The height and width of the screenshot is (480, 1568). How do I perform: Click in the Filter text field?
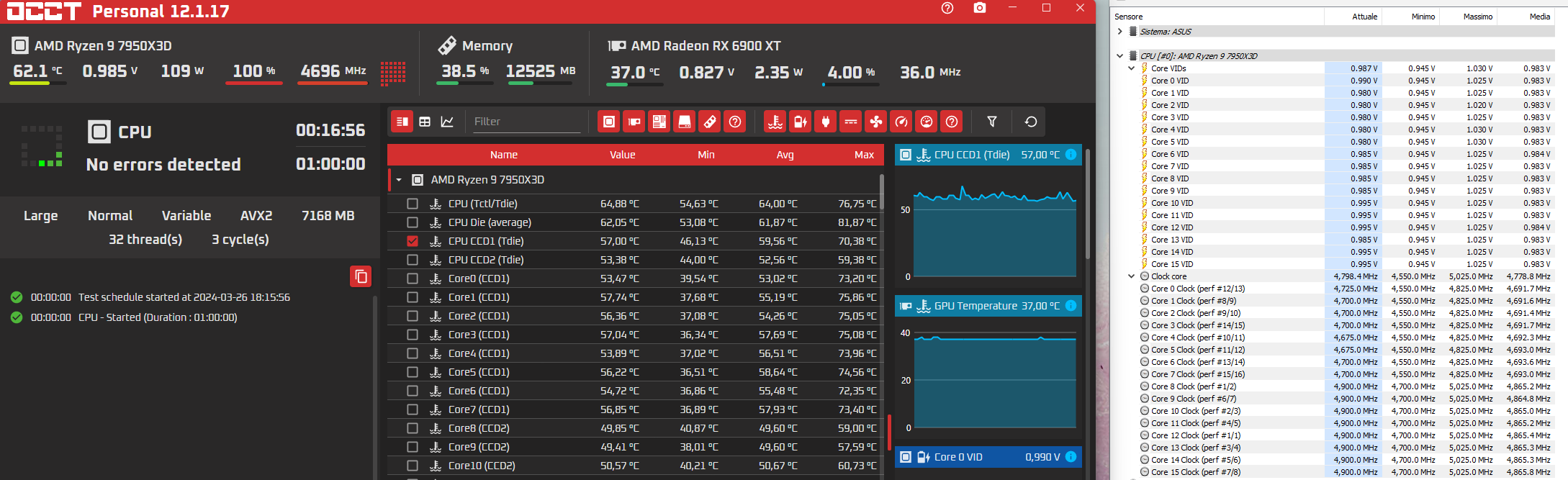526,122
